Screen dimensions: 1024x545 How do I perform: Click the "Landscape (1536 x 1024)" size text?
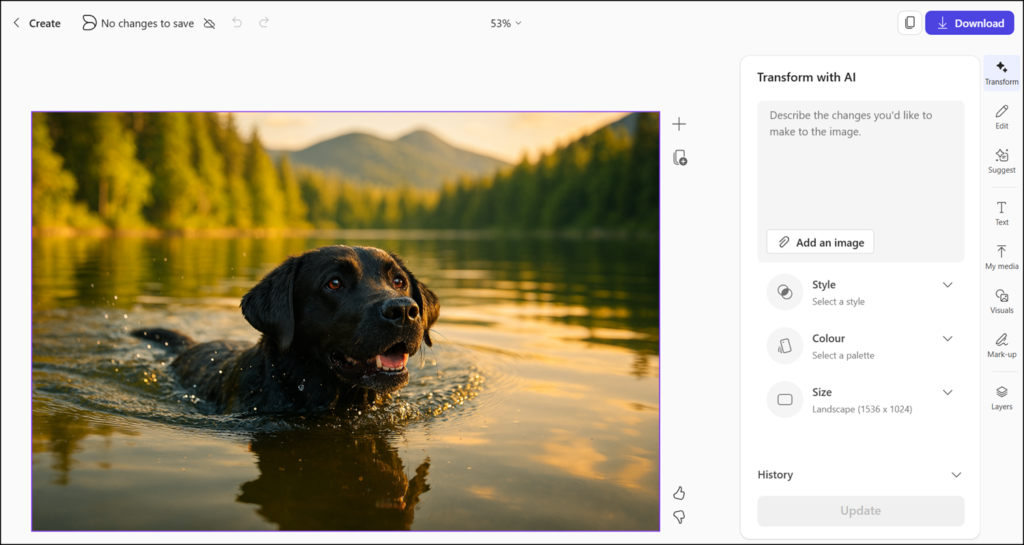[x=862, y=409]
